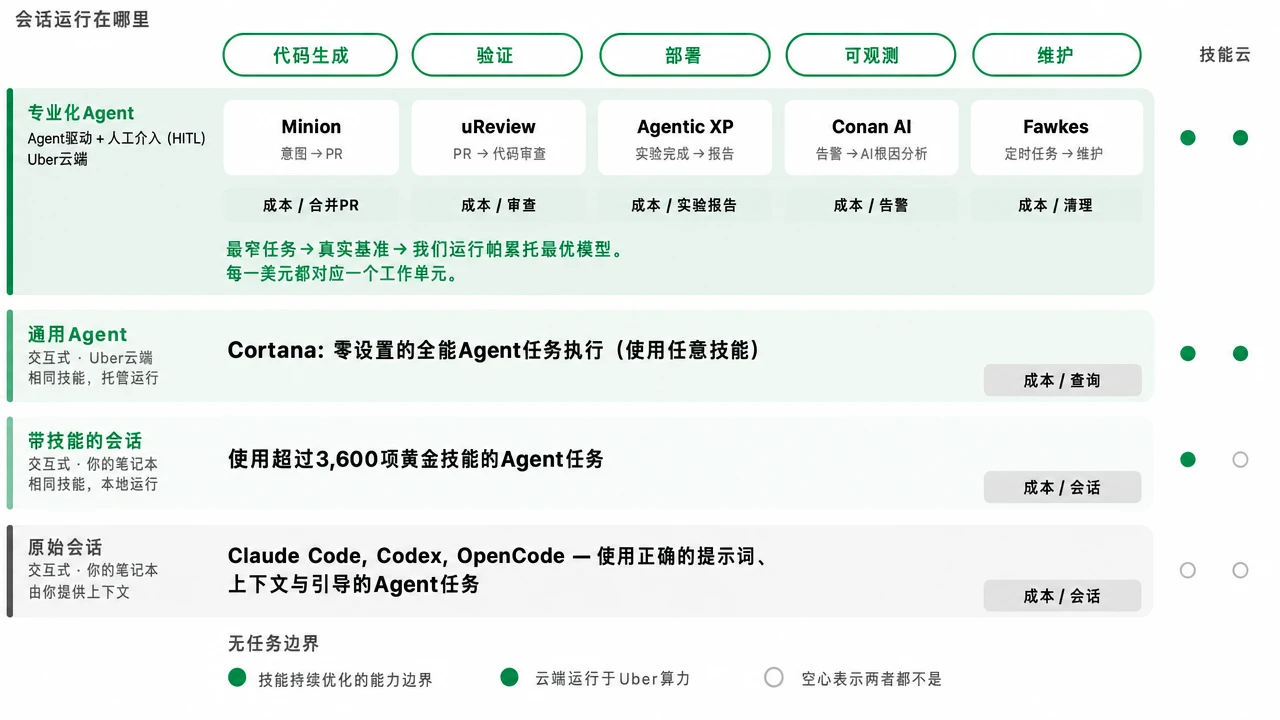The width and height of the screenshot is (1280, 720).
Task: Click the 带技能的会话 row heading
Action: 85,440
